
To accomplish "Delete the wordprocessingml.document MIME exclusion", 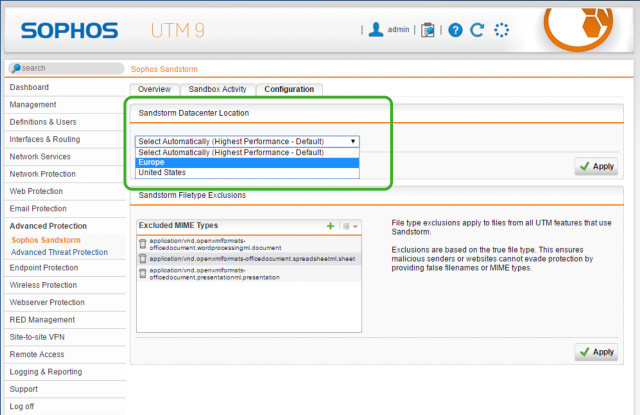I will (142, 243).
